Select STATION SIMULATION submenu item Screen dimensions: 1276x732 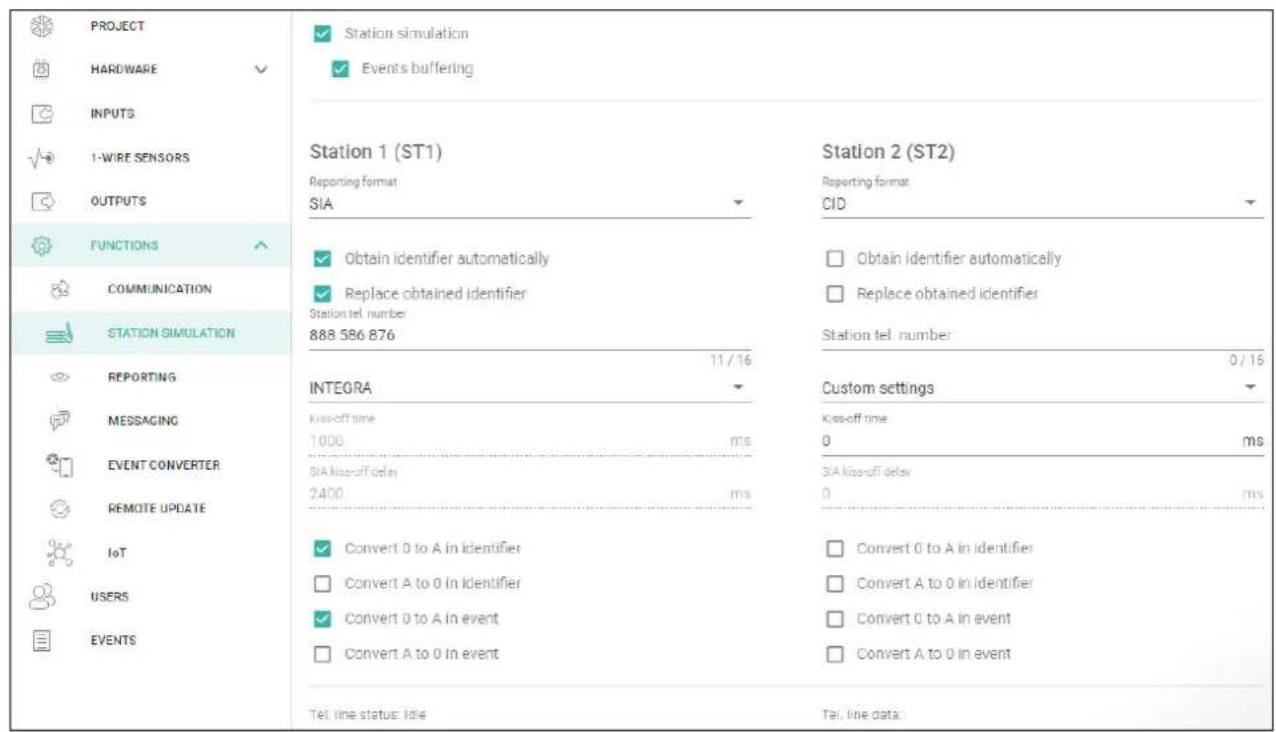[171, 333]
